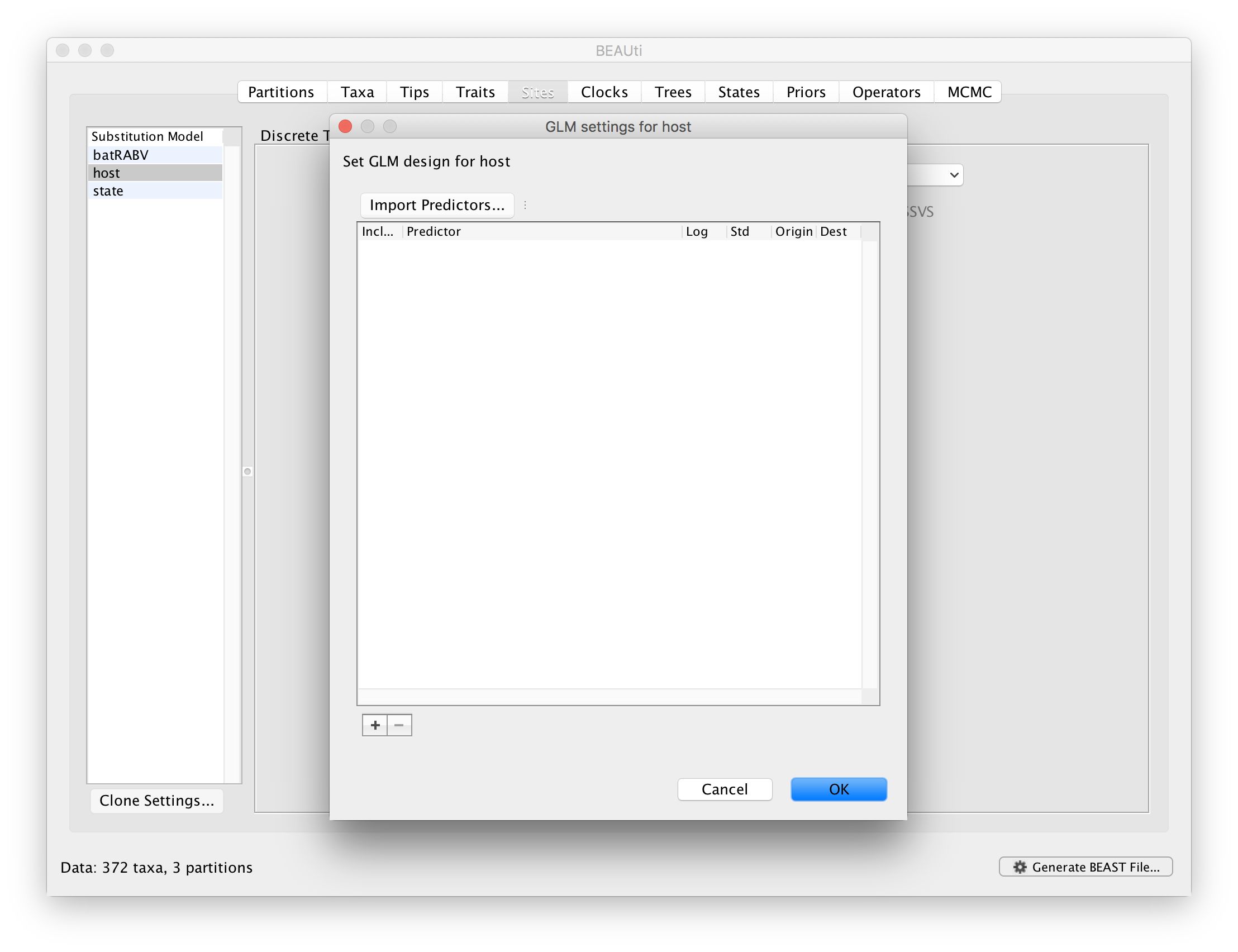Close the GLM settings dialog with red button
Image resolution: width=1238 pixels, height=952 pixels.
345,126
